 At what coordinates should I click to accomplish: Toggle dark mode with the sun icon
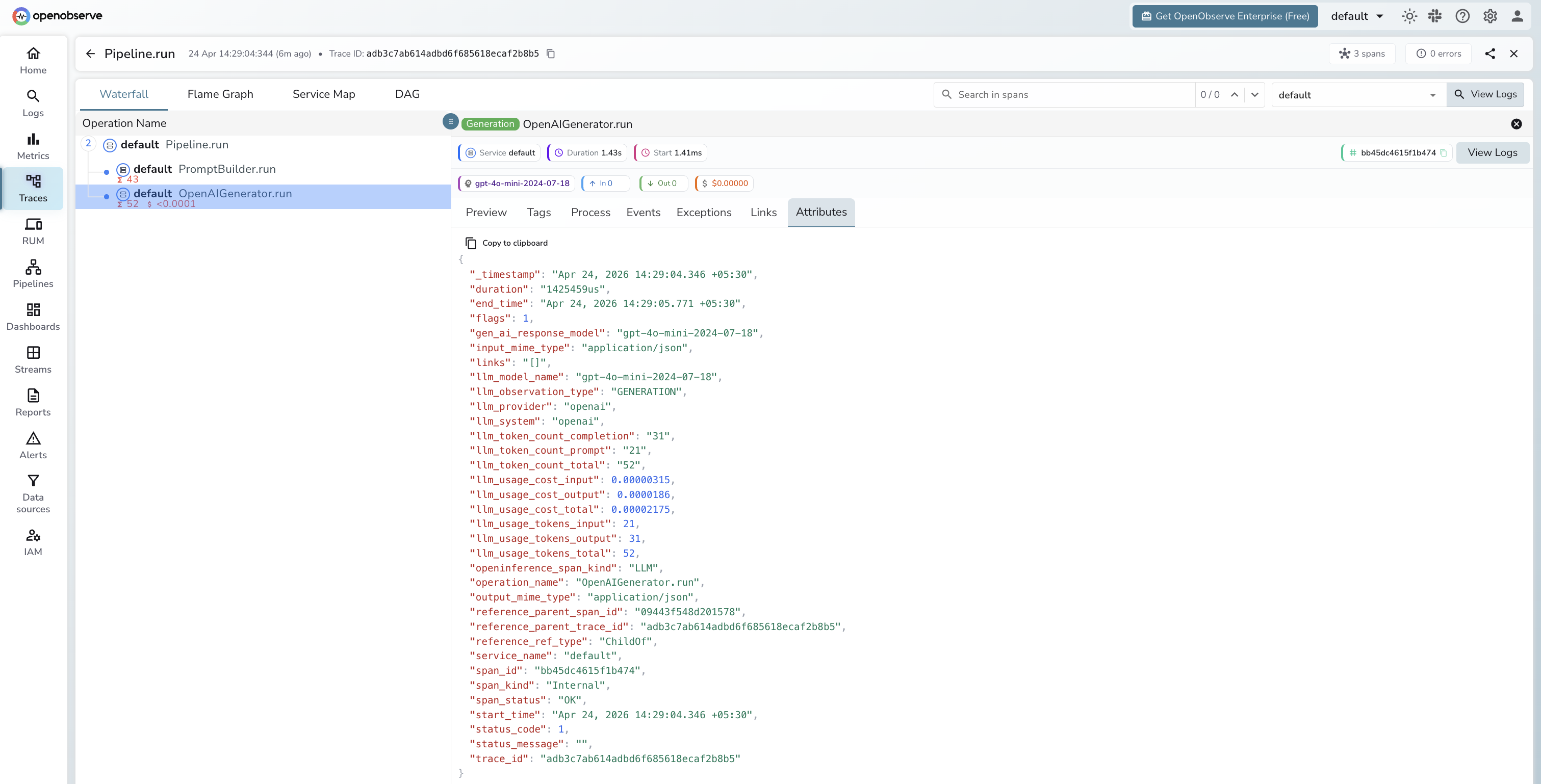1410,16
